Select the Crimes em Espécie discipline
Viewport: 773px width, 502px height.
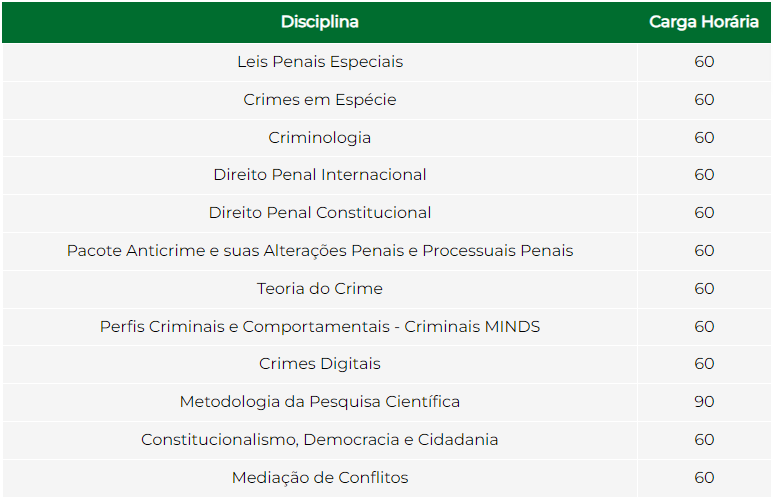click(319, 100)
